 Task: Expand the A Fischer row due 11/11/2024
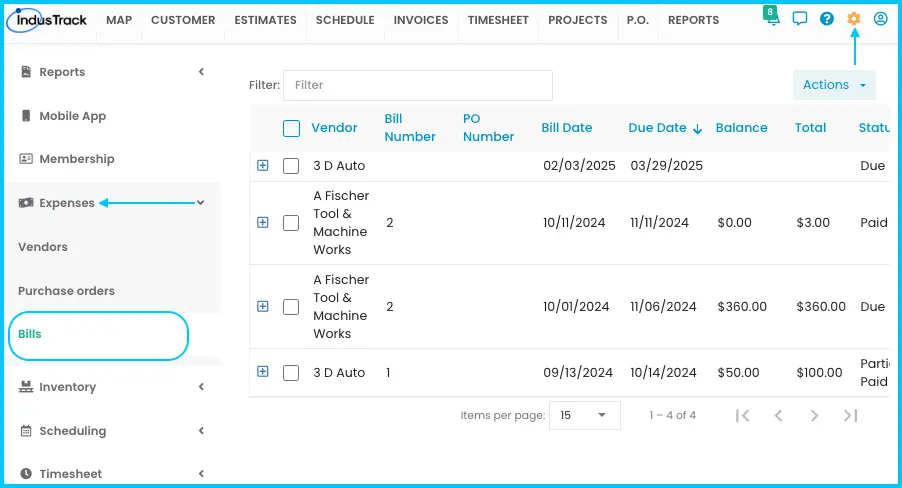click(263, 222)
